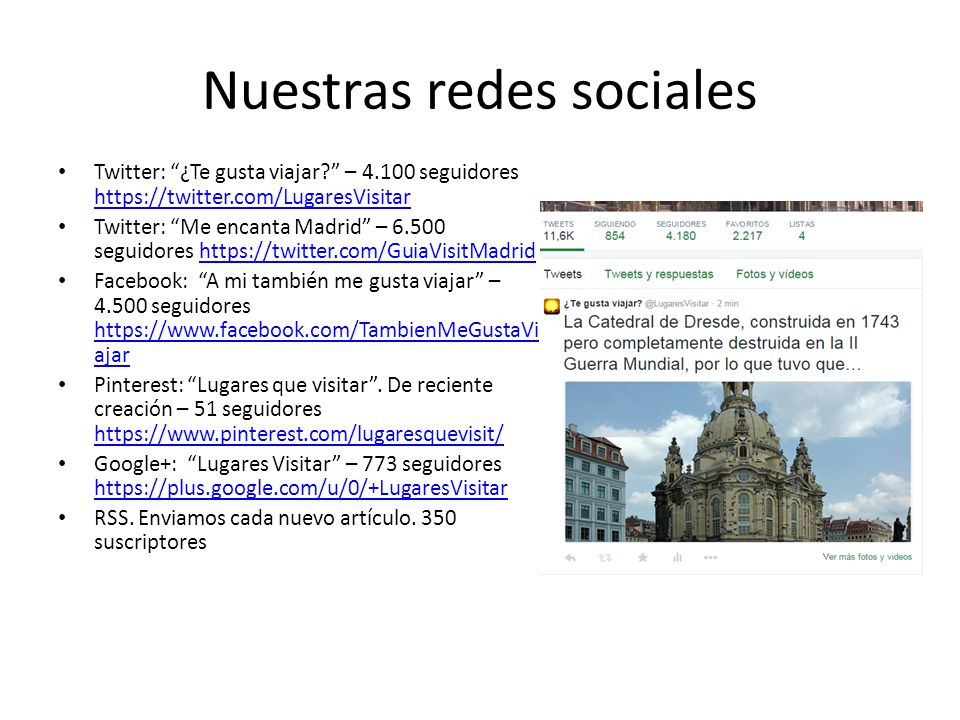Click the LISTAS 4 counter
This screenshot has width=960, height=720.
801,231
